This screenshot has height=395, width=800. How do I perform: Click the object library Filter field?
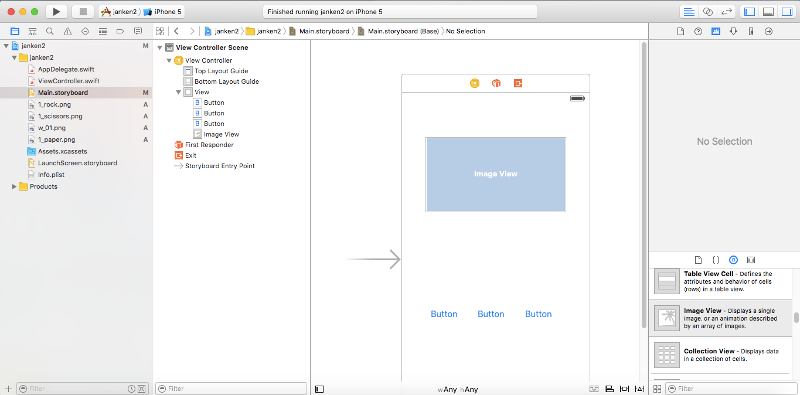coord(731,389)
